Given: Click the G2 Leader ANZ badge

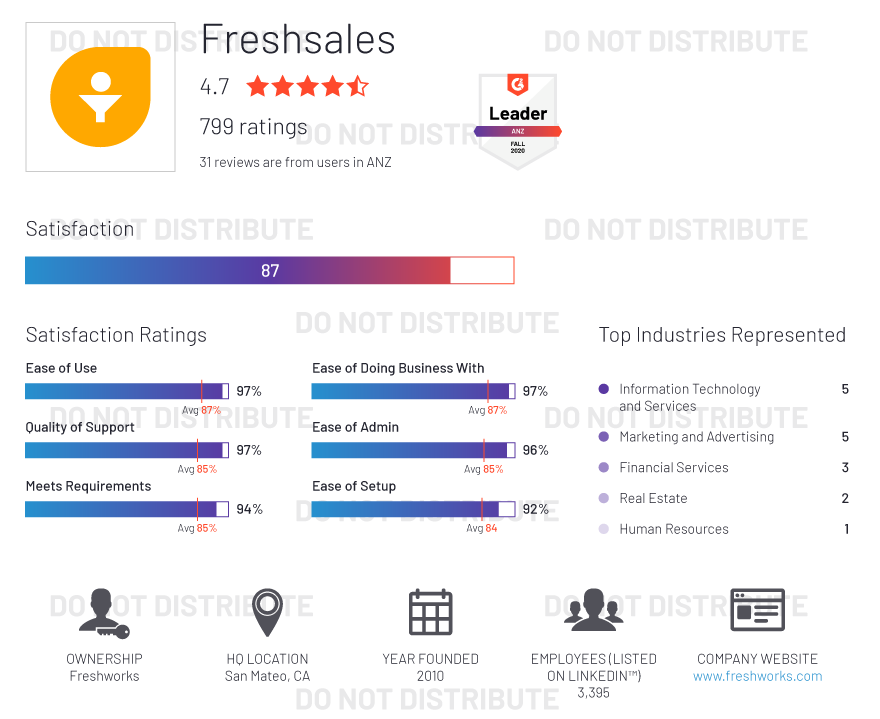Looking at the screenshot, I should [517, 120].
